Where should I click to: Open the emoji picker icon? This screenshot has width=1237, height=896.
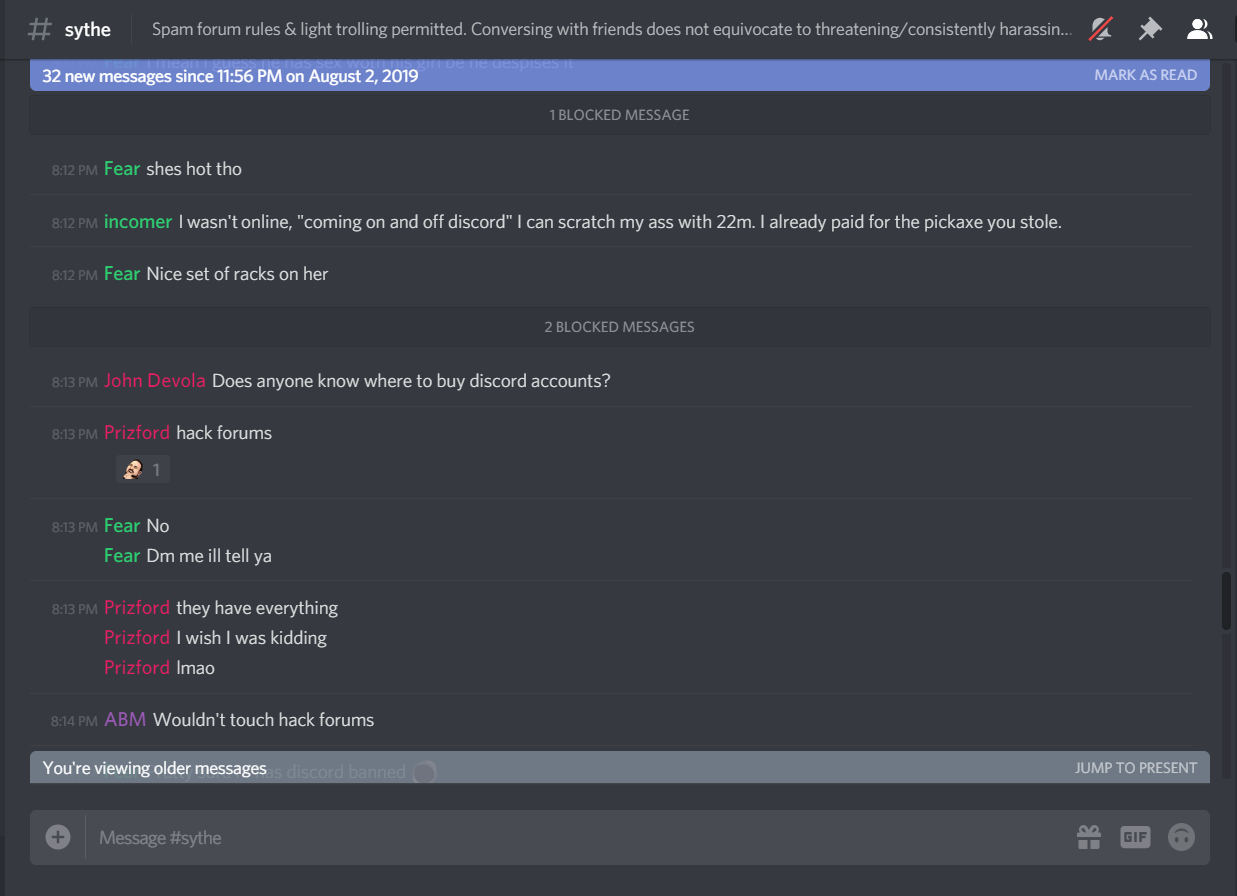1182,837
